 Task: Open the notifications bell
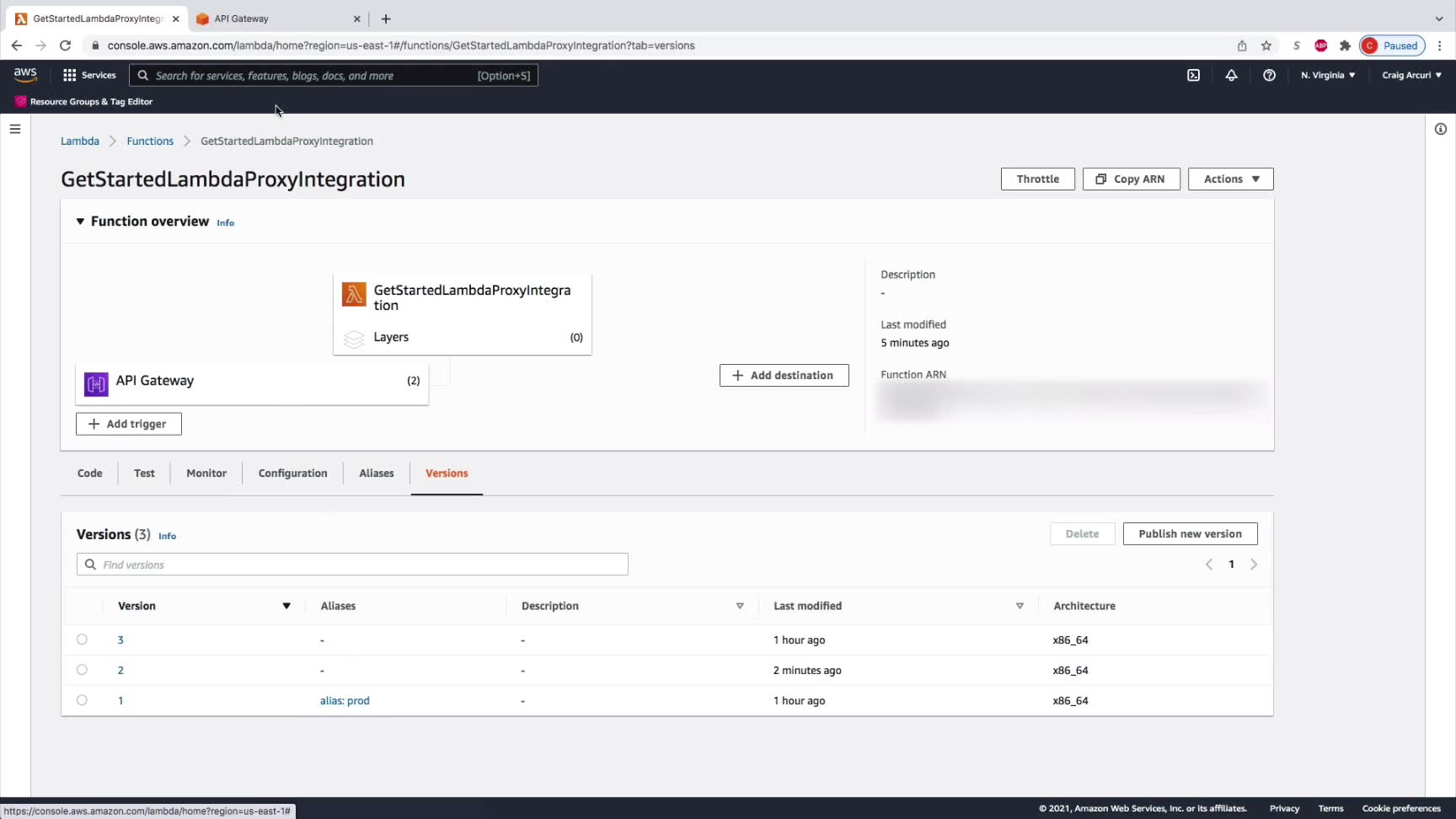pyautogui.click(x=1231, y=75)
